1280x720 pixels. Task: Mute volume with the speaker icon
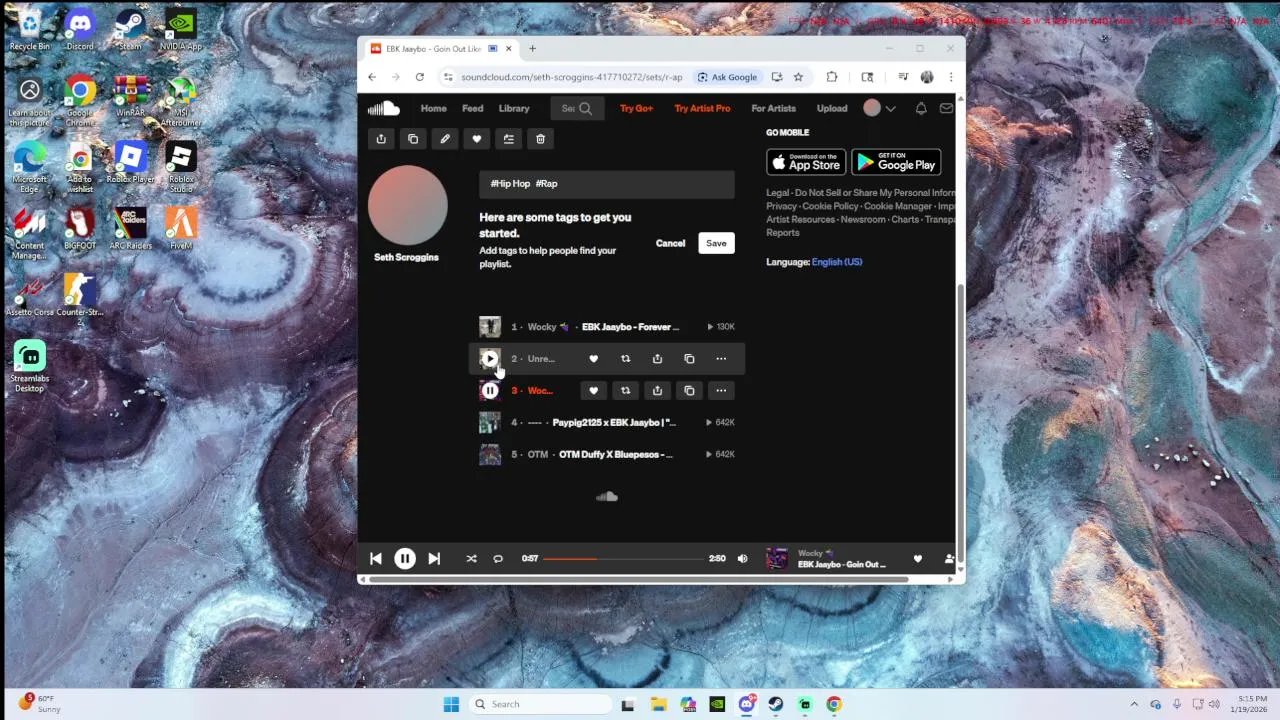(x=742, y=559)
